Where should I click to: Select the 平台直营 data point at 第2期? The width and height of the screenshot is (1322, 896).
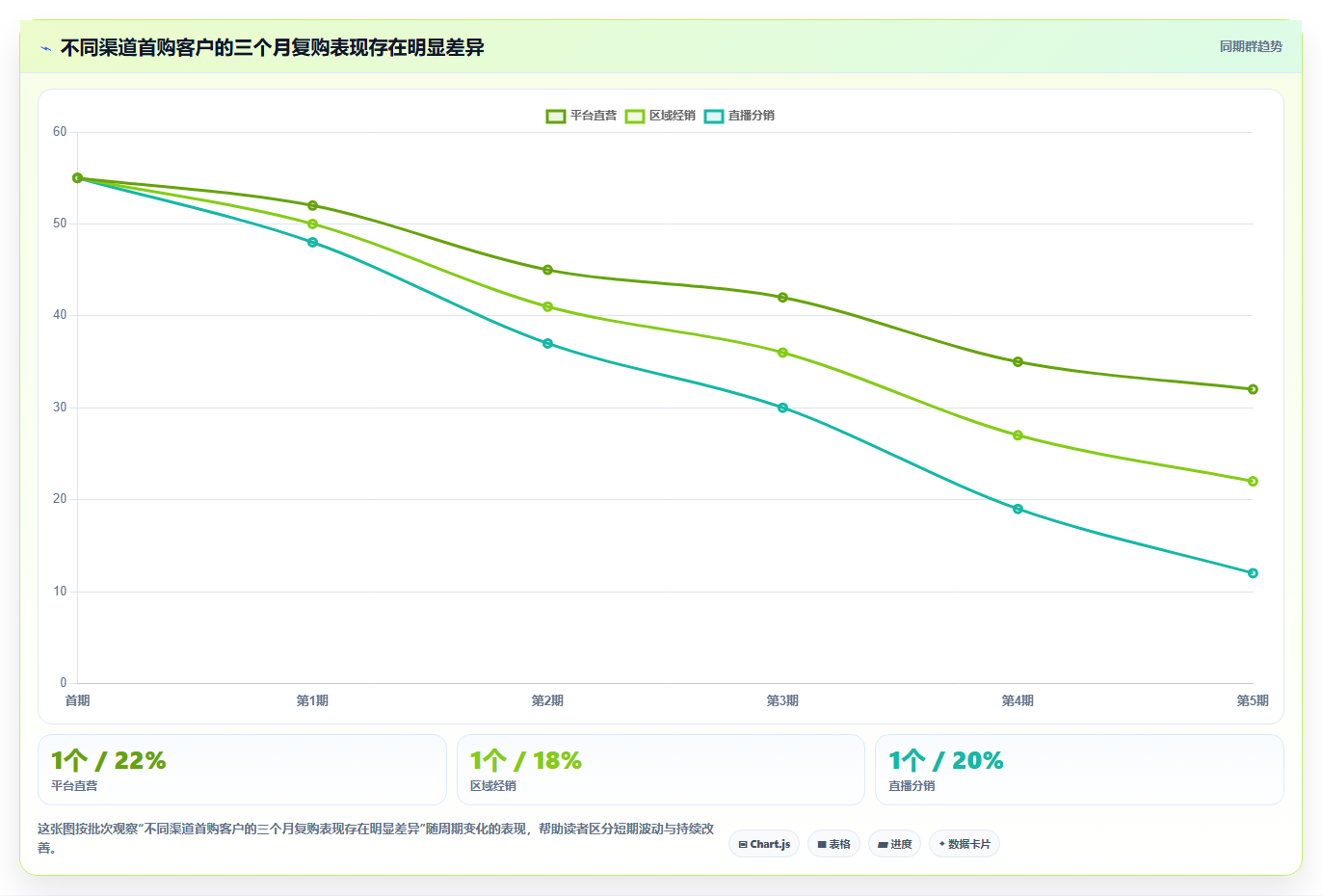click(x=547, y=270)
